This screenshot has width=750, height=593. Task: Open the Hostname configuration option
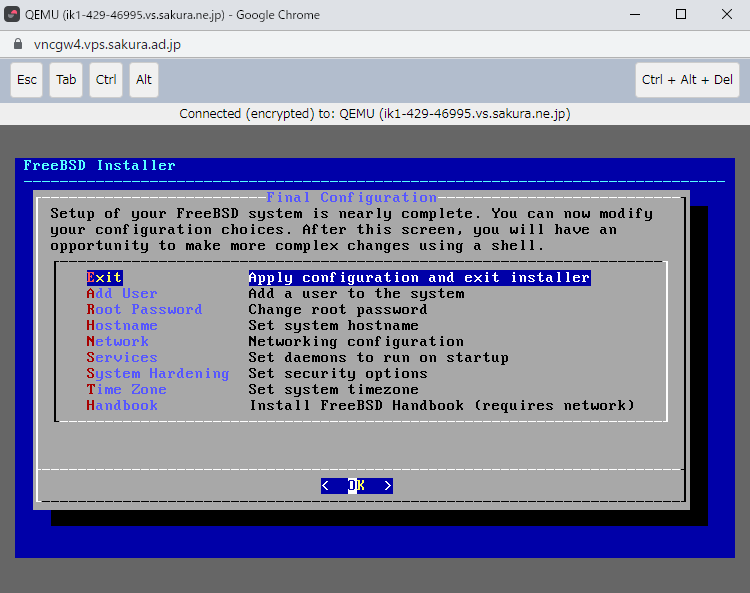click(121, 326)
